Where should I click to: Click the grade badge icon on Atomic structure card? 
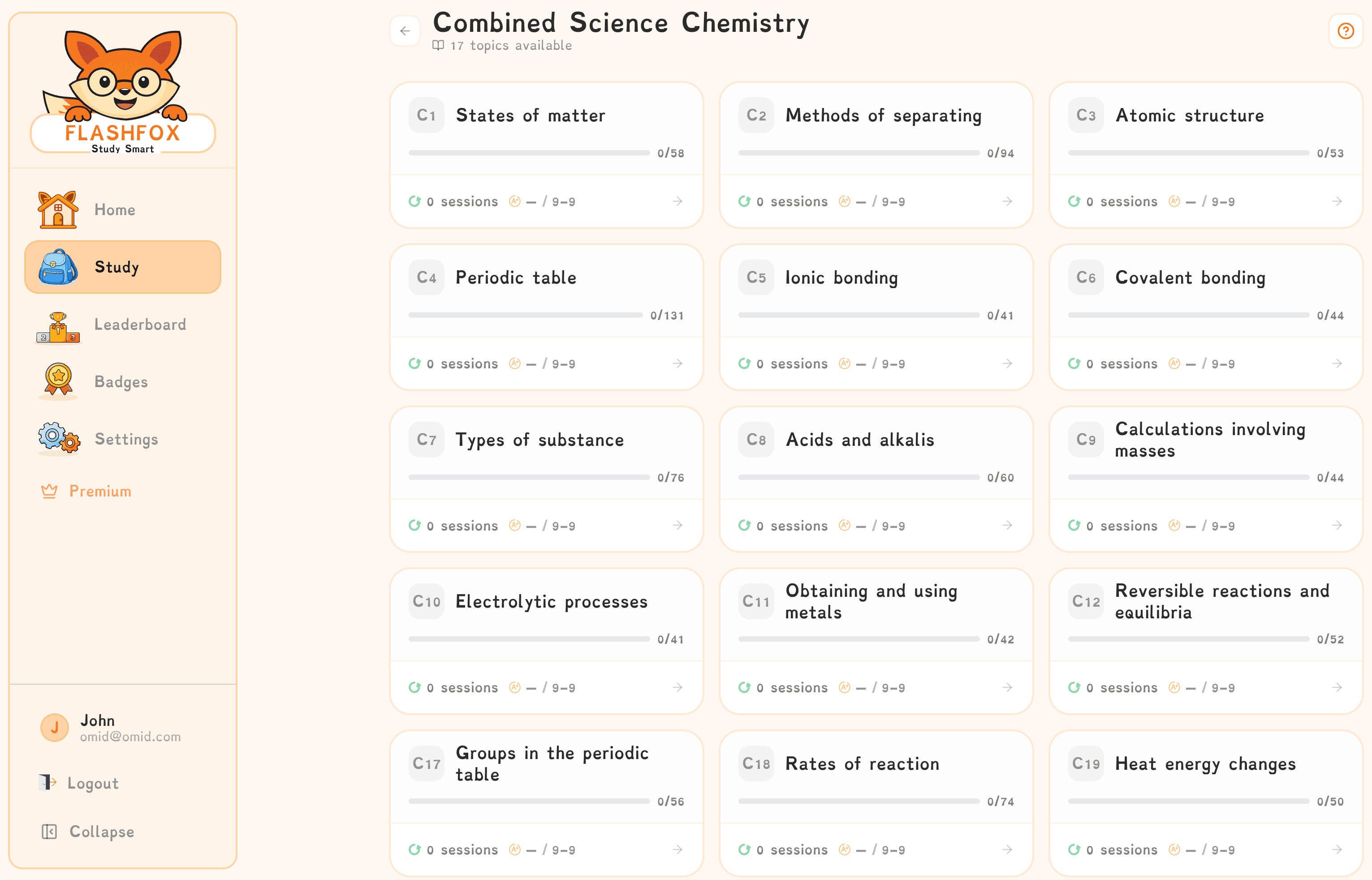[x=1174, y=201]
